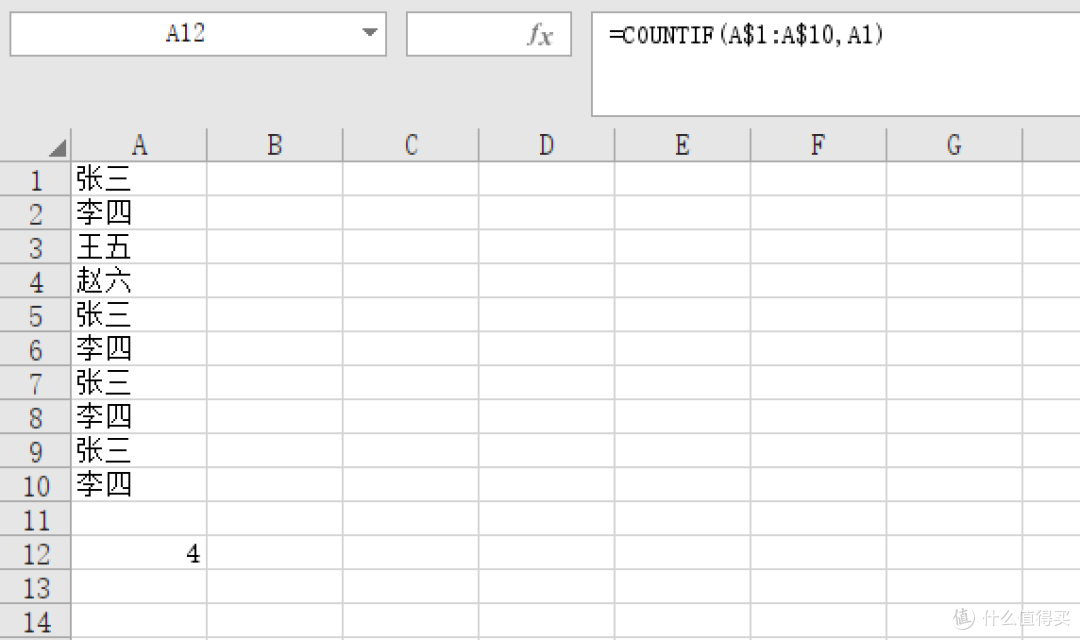Select column B header
This screenshot has width=1080, height=640.
coord(275,145)
